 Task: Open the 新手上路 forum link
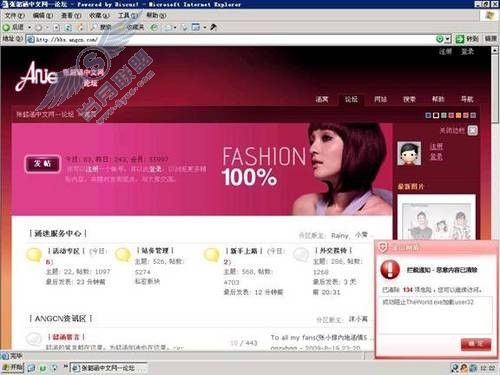click(x=244, y=251)
